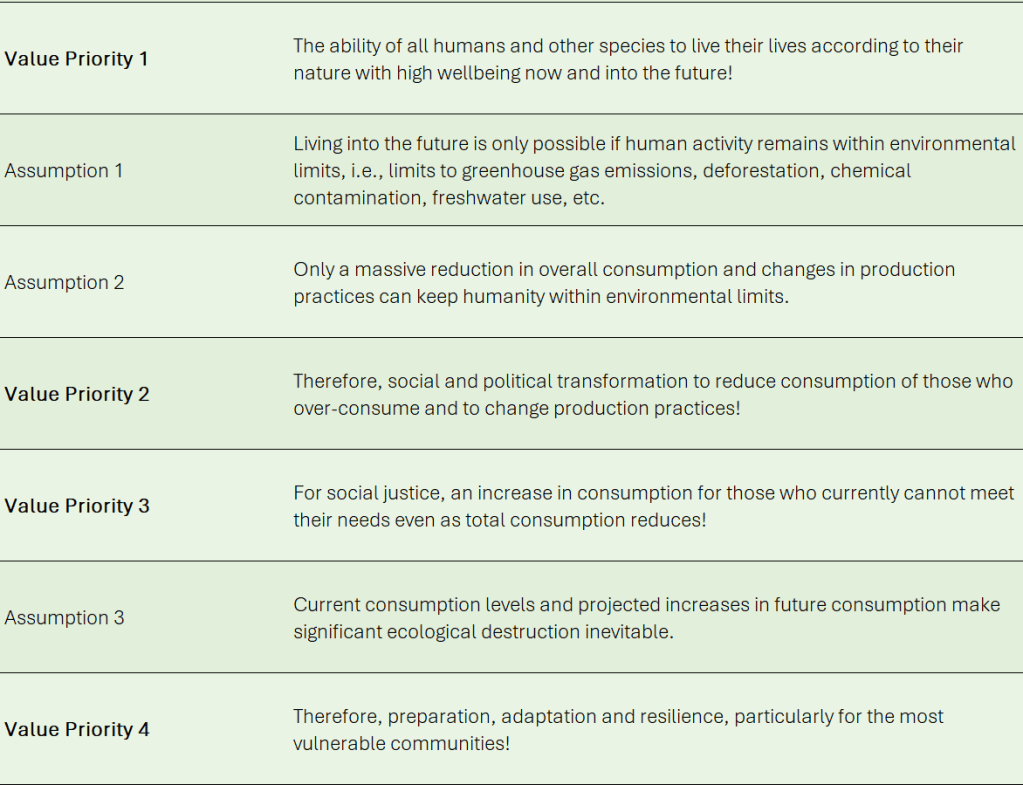Click the words "vulnerable communities!"
1023x785 pixels.
[x=401, y=744]
